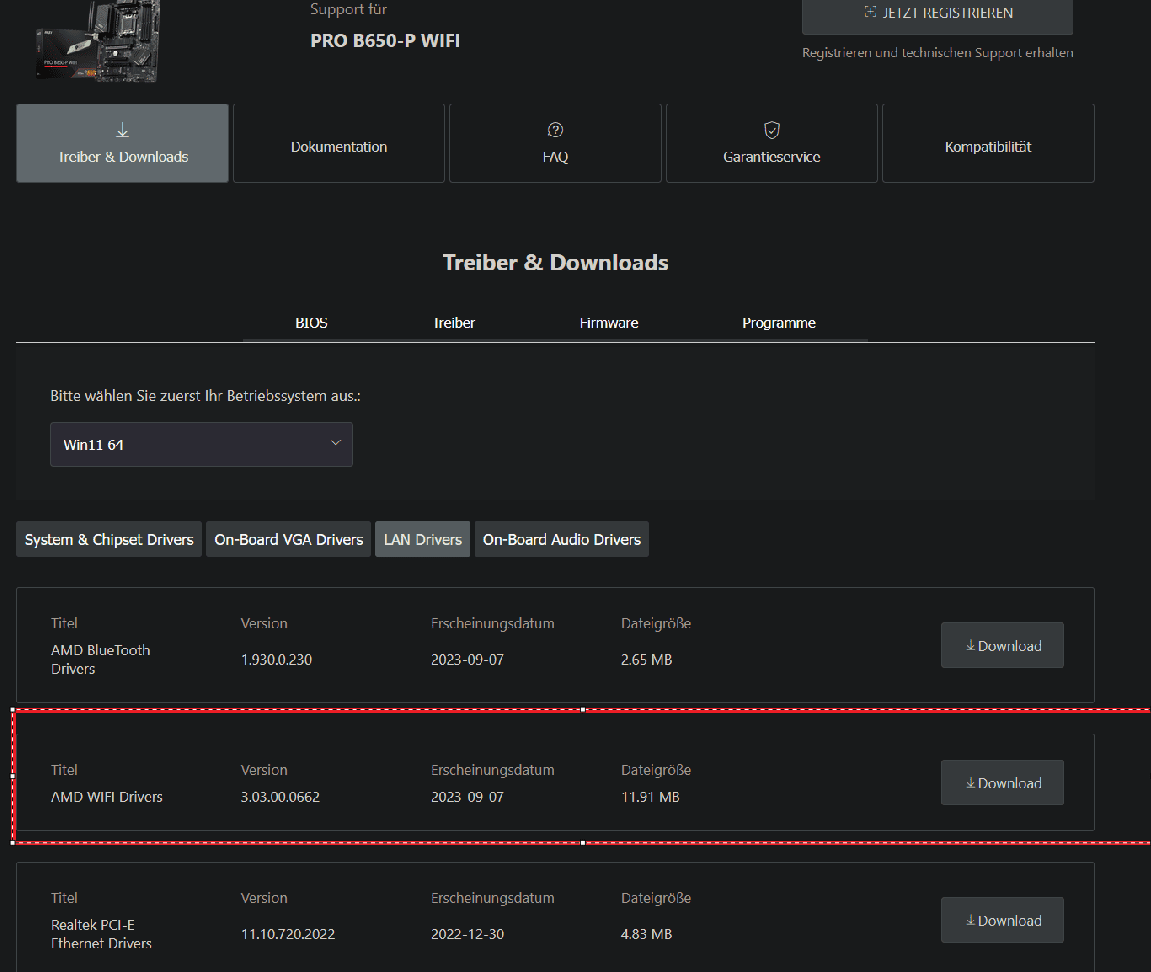Click version number 1.930.0.230

(277, 659)
